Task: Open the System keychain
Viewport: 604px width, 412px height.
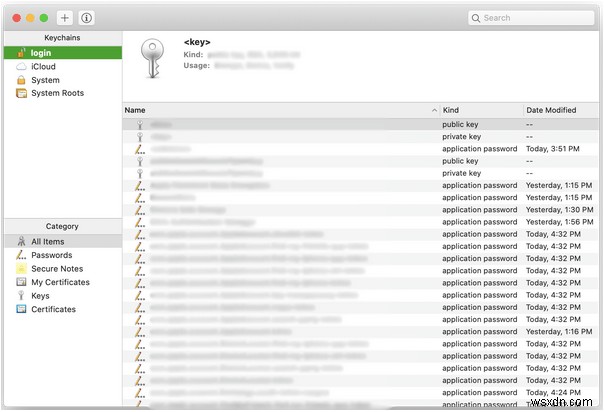Action: pos(45,80)
